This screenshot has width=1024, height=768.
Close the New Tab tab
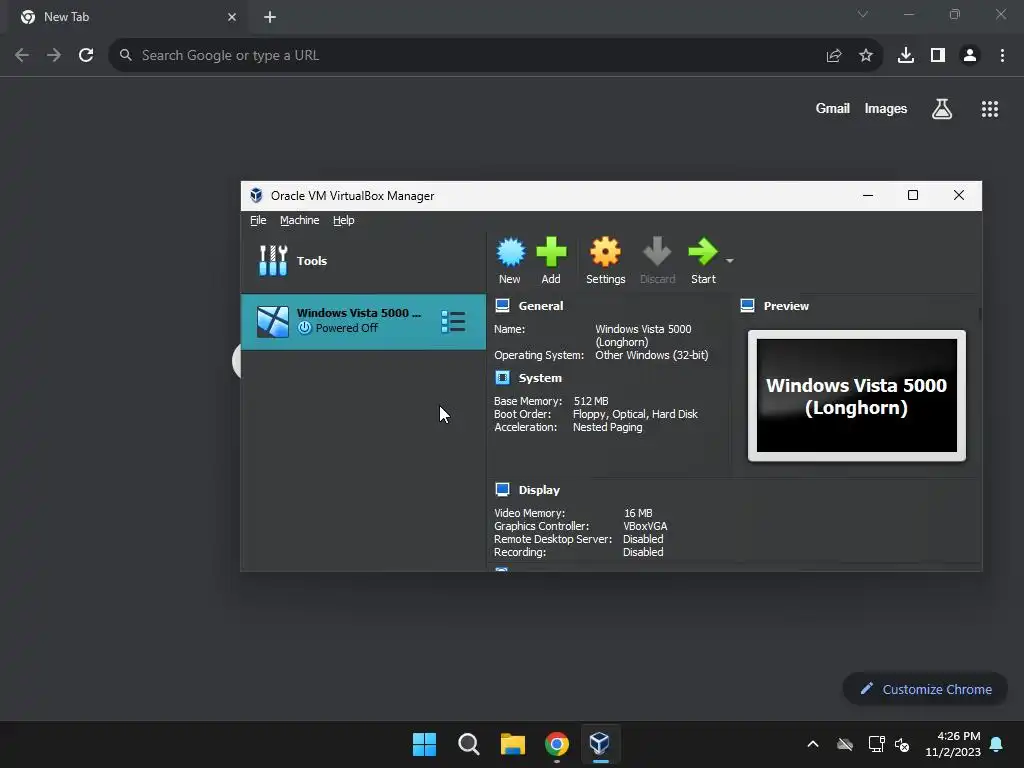pyautogui.click(x=232, y=17)
